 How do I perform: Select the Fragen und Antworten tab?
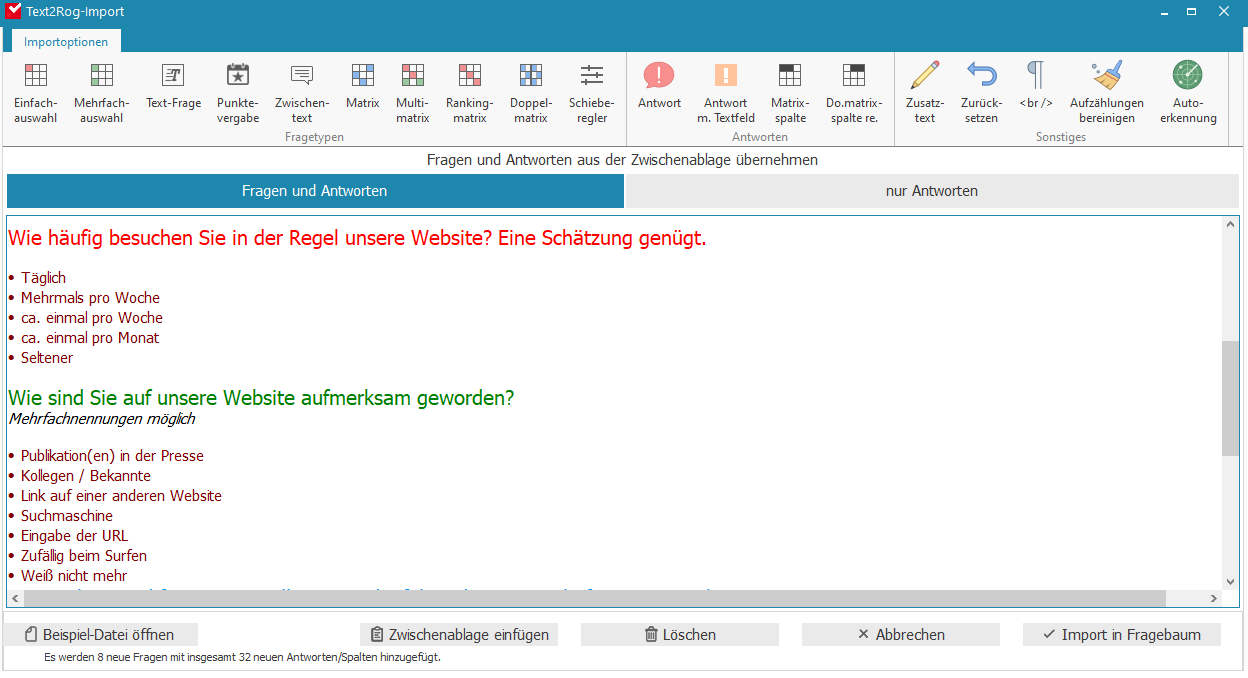[x=314, y=190]
